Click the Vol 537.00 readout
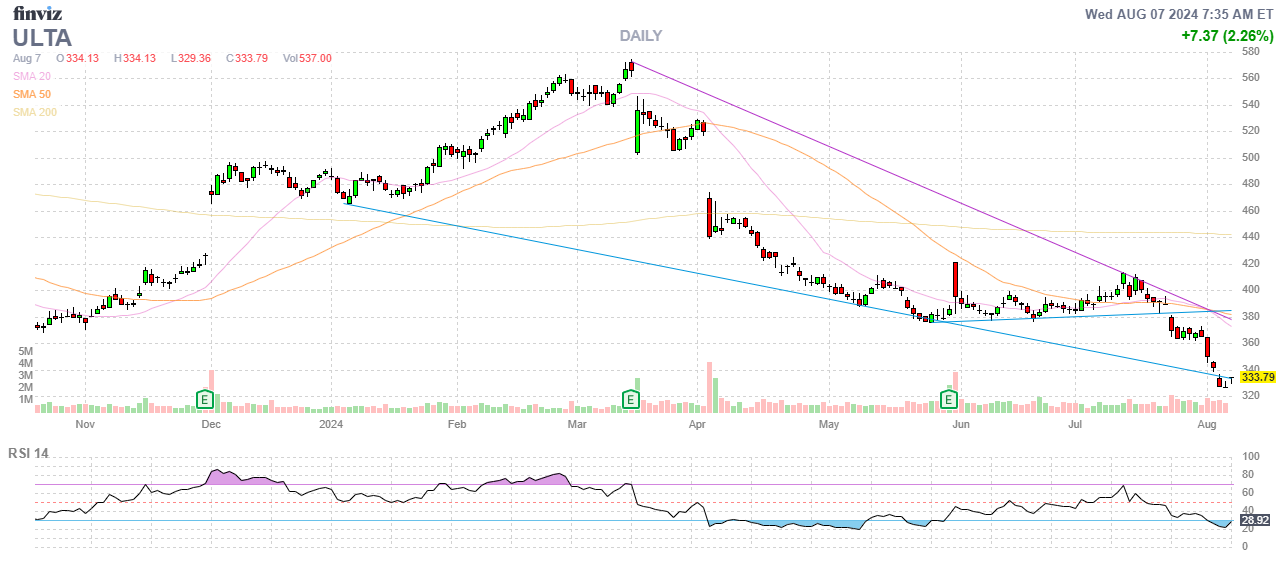1287x562 pixels. [307, 58]
